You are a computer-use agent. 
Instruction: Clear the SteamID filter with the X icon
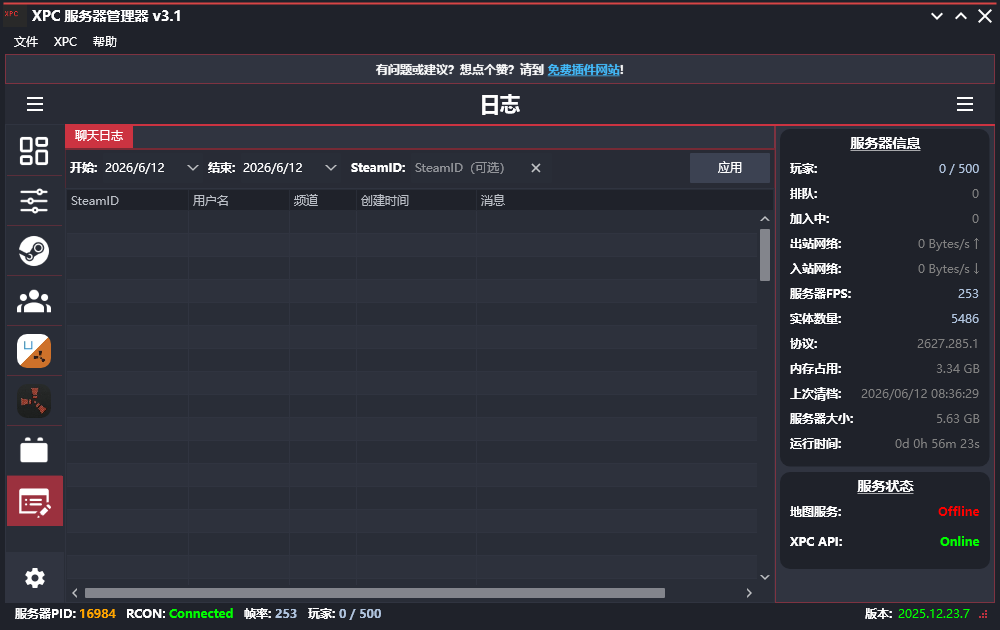pyautogui.click(x=536, y=168)
